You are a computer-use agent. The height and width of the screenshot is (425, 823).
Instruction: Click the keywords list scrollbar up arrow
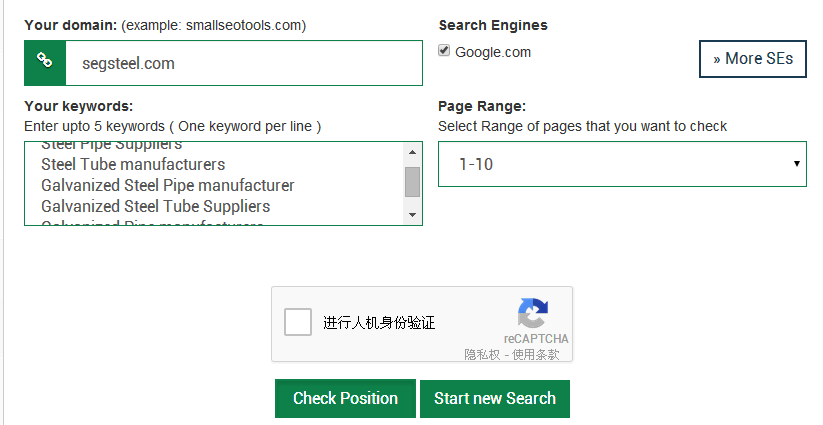412,152
